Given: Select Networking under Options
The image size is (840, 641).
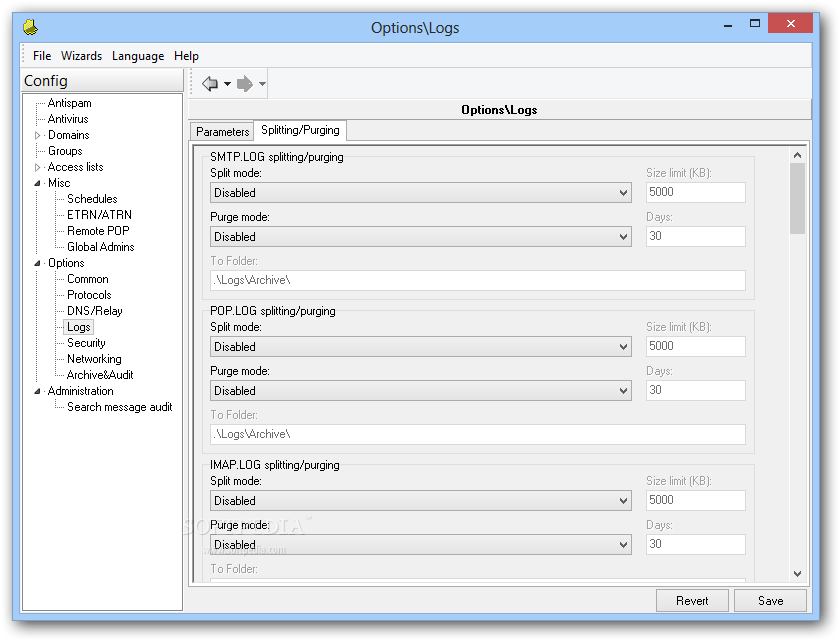Looking at the screenshot, I should [94, 359].
